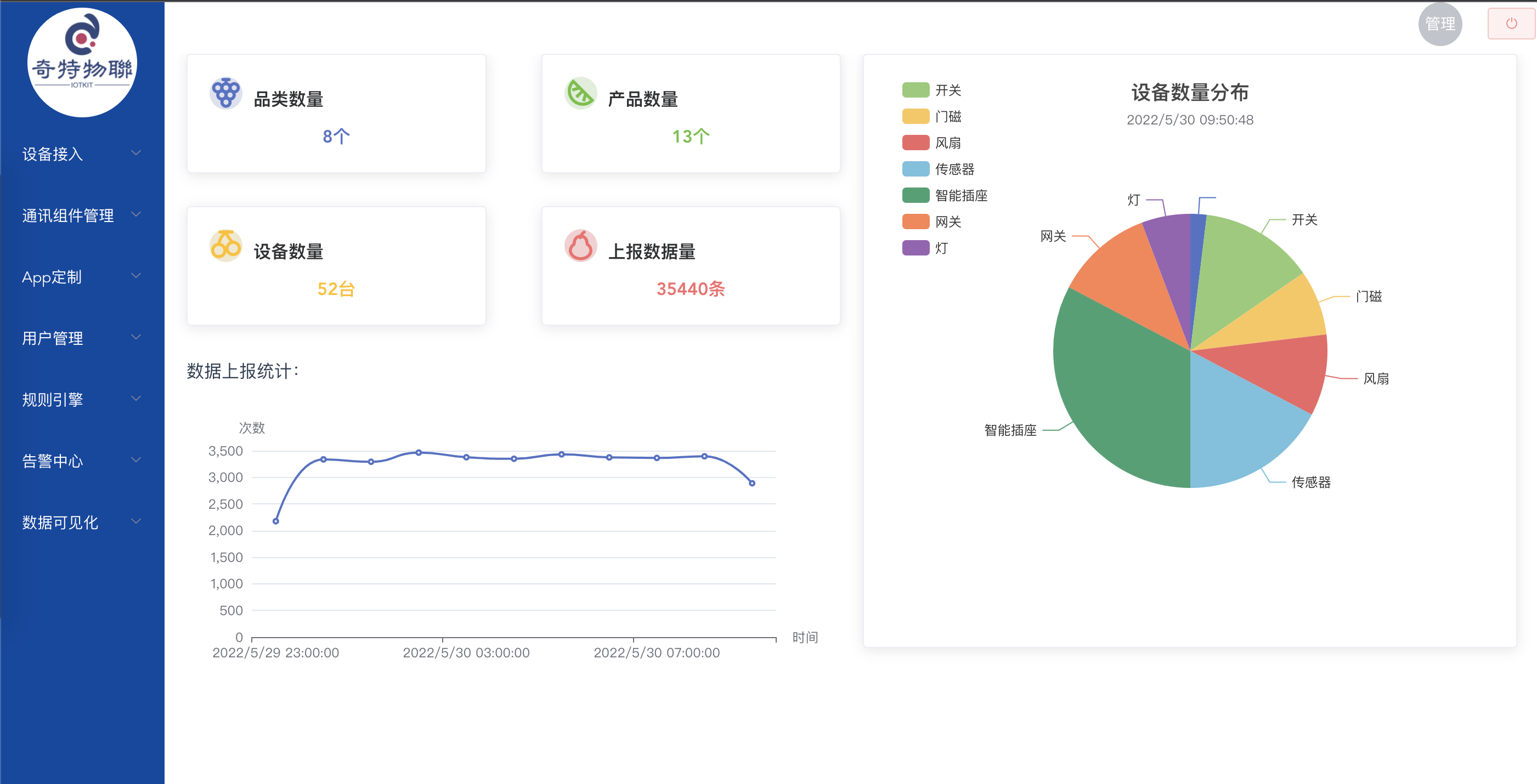
Task: Click the pear icon beside 上报数据量
Action: tap(580, 246)
